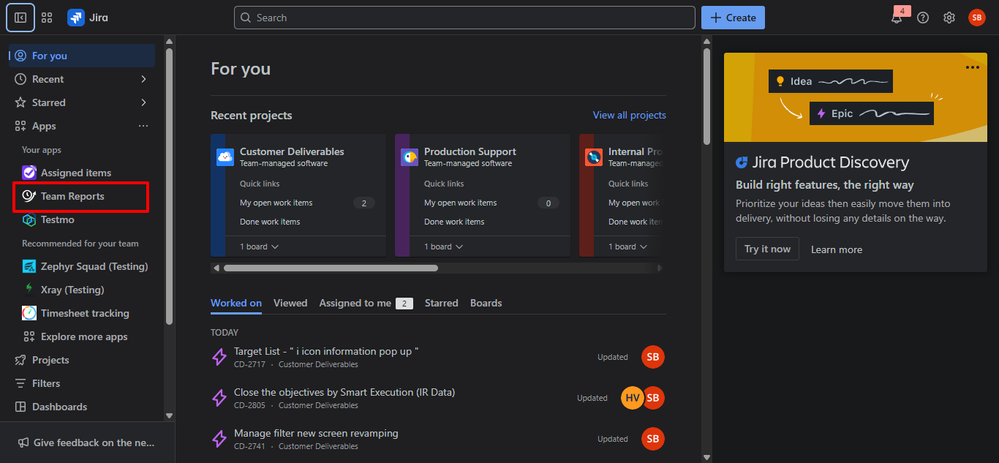Click the Assigned items app icon
999x463 pixels.
tap(29, 173)
